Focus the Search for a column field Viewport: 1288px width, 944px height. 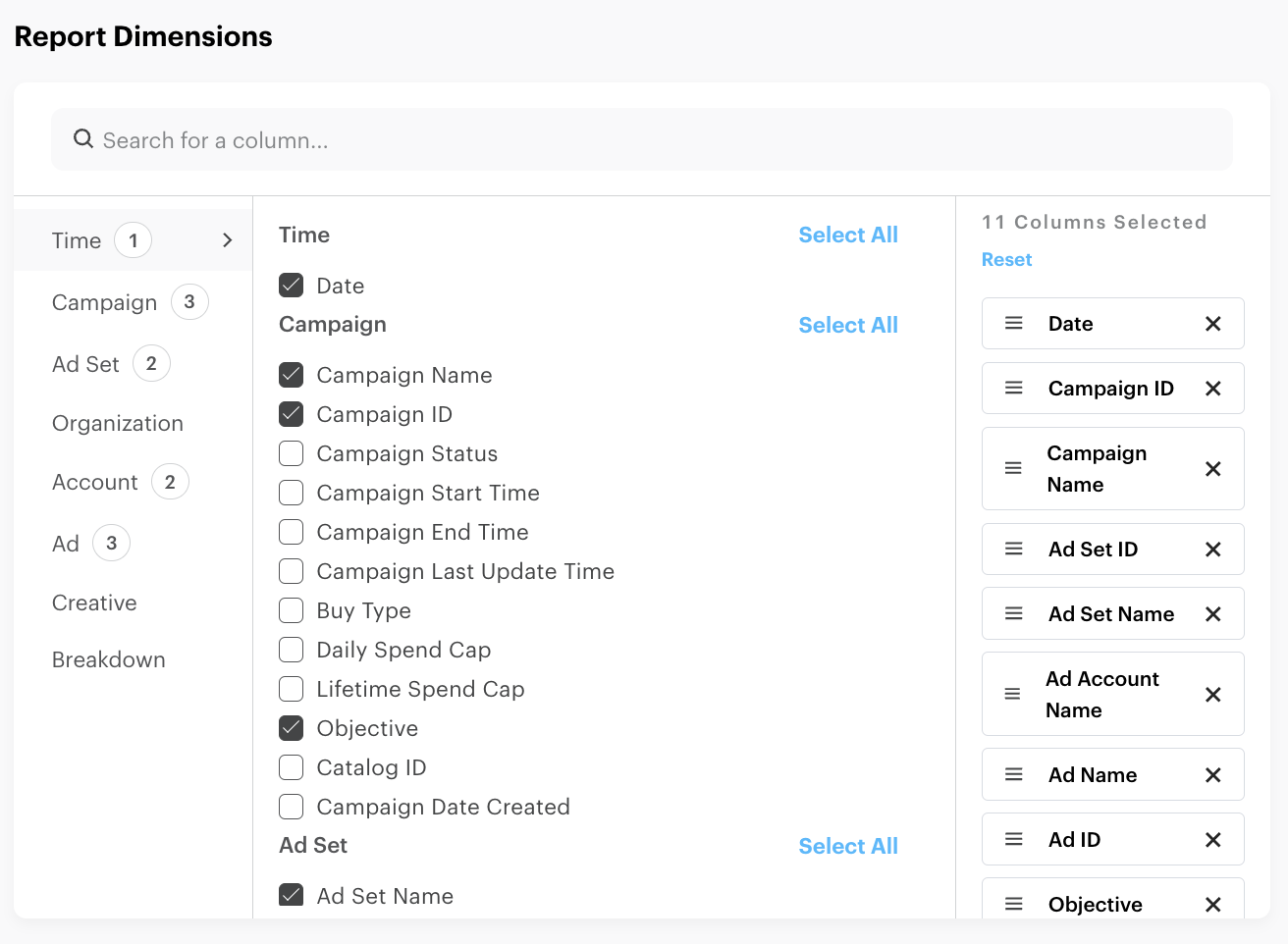(648, 140)
